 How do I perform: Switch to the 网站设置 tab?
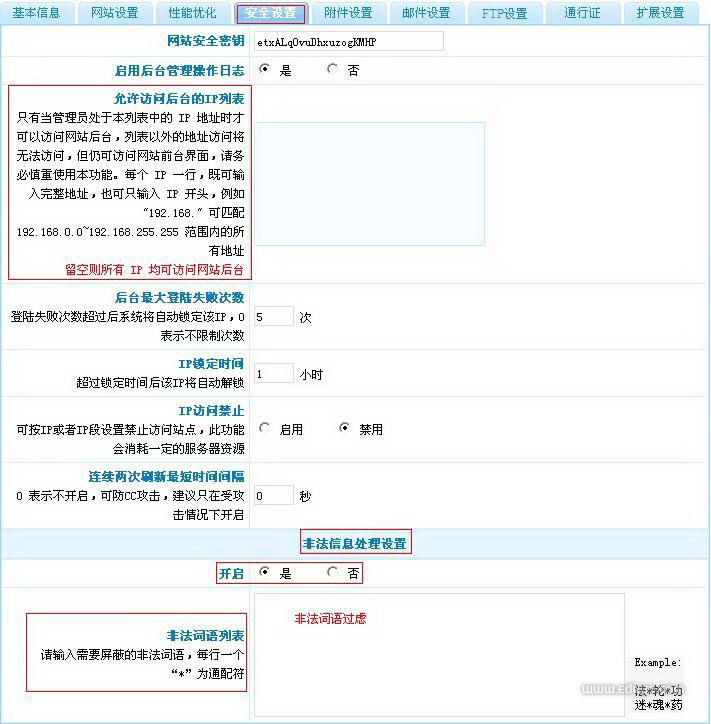click(114, 13)
